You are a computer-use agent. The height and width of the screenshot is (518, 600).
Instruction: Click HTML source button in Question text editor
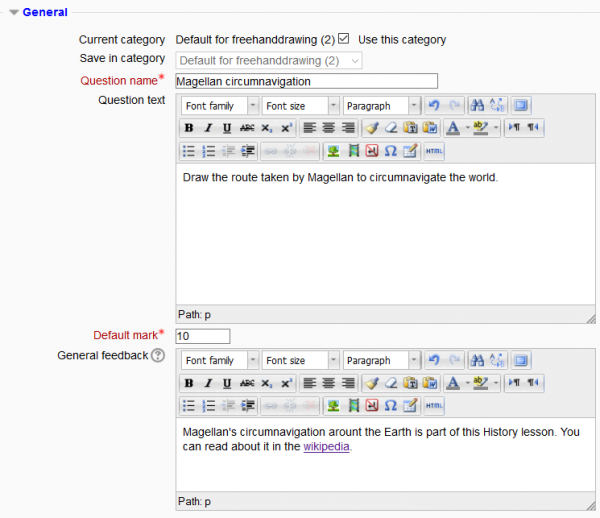point(434,151)
